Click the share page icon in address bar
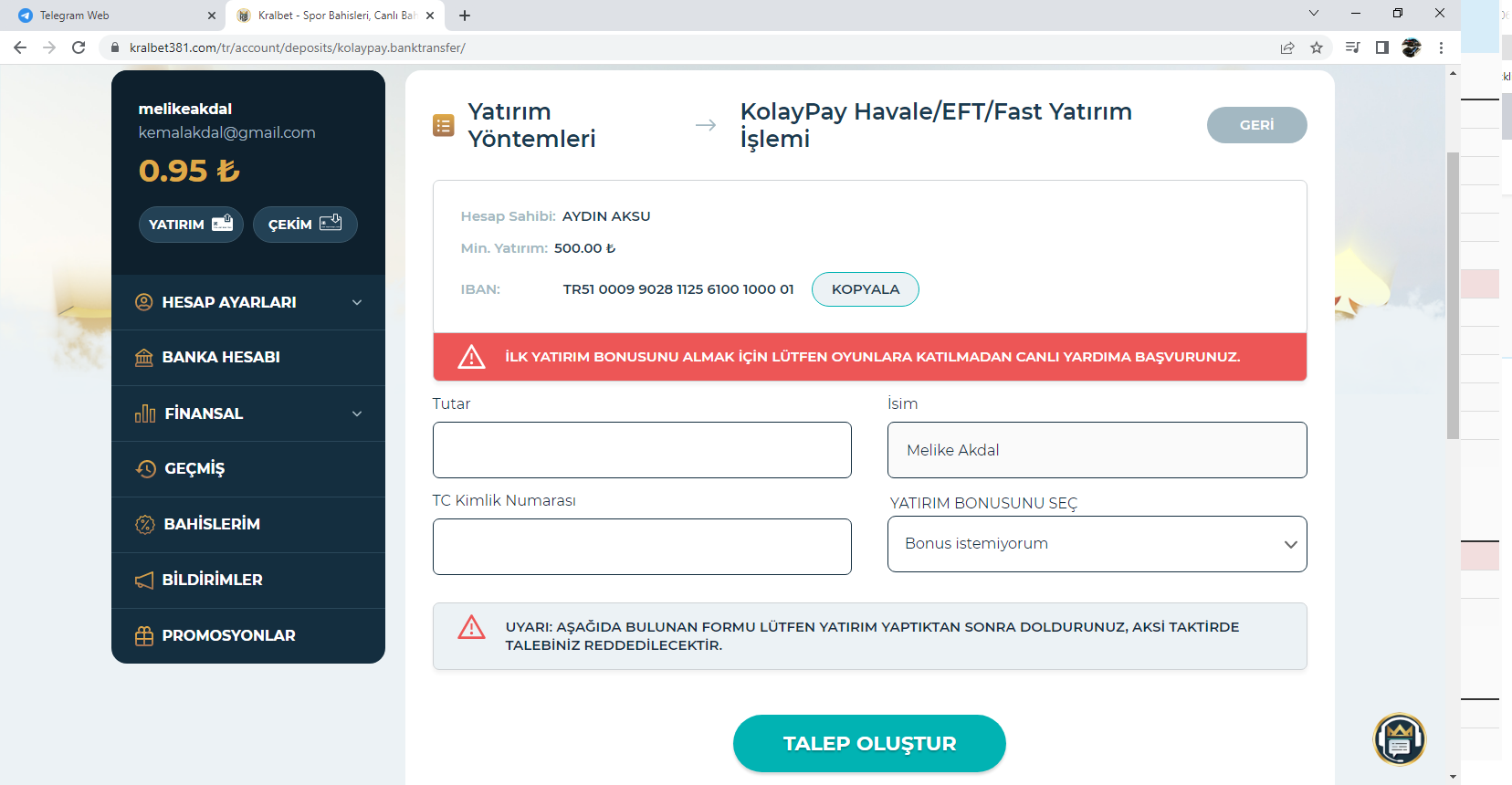1512x785 pixels. (x=1287, y=47)
